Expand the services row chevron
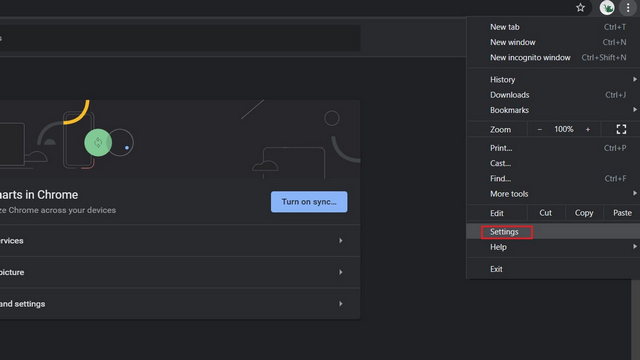The width and height of the screenshot is (640, 360). 340,241
